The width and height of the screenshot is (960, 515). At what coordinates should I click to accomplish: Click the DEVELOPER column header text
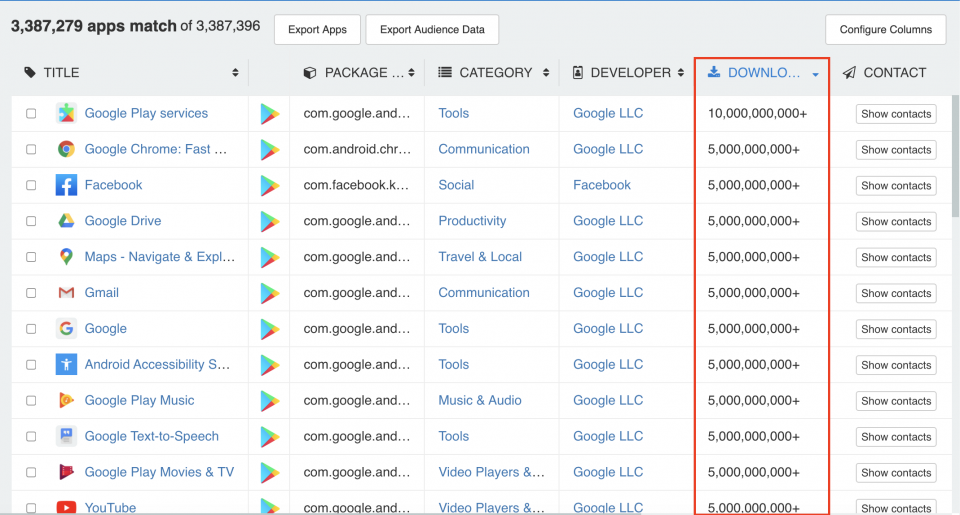pos(631,72)
